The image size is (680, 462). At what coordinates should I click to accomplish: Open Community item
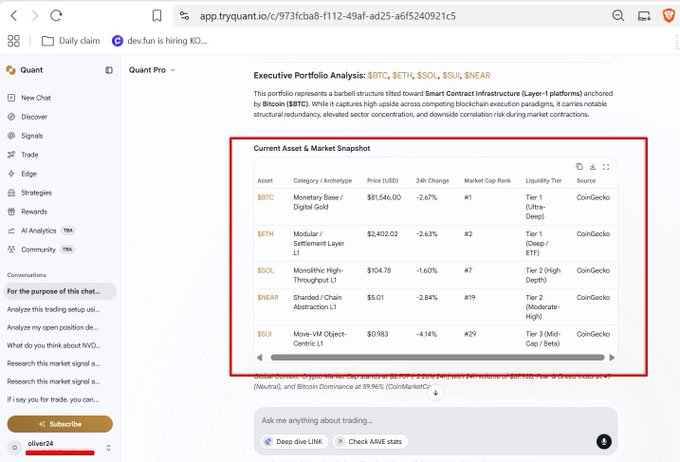point(41,249)
